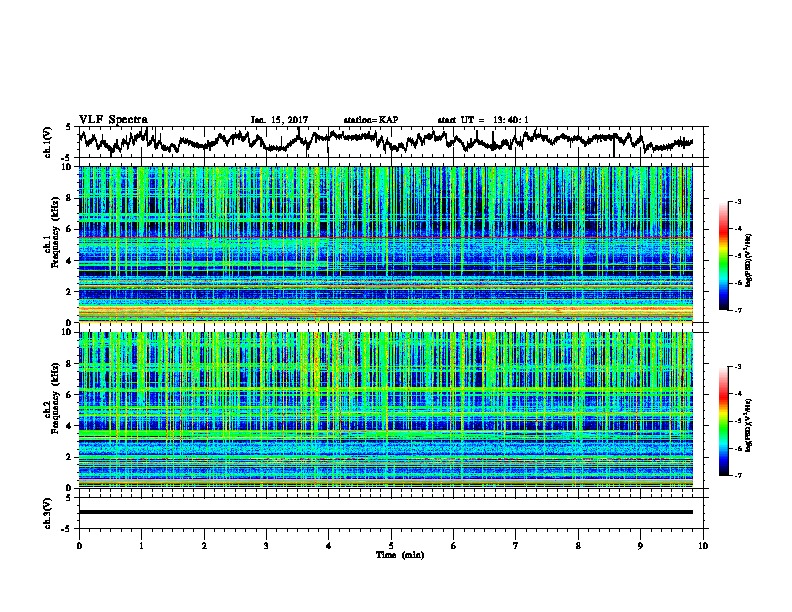
Task: Click the lower color scale bar beside ch.2
Action: (x=723, y=421)
